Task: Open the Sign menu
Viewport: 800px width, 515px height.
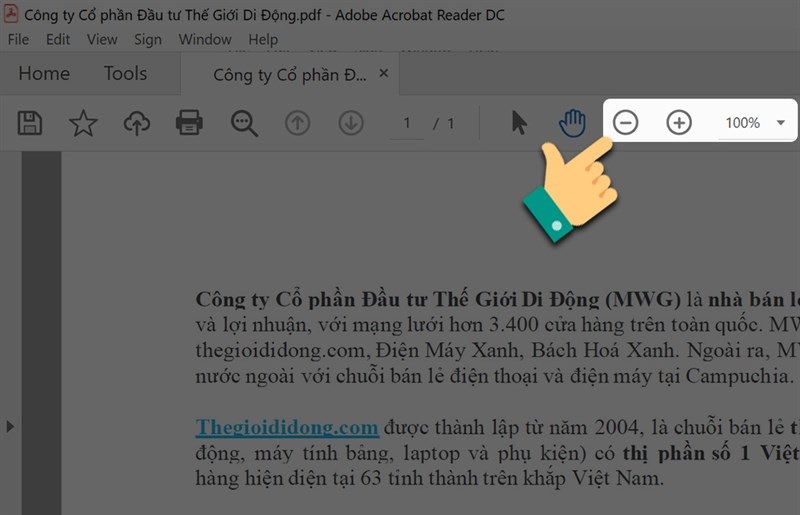Action: 148,40
